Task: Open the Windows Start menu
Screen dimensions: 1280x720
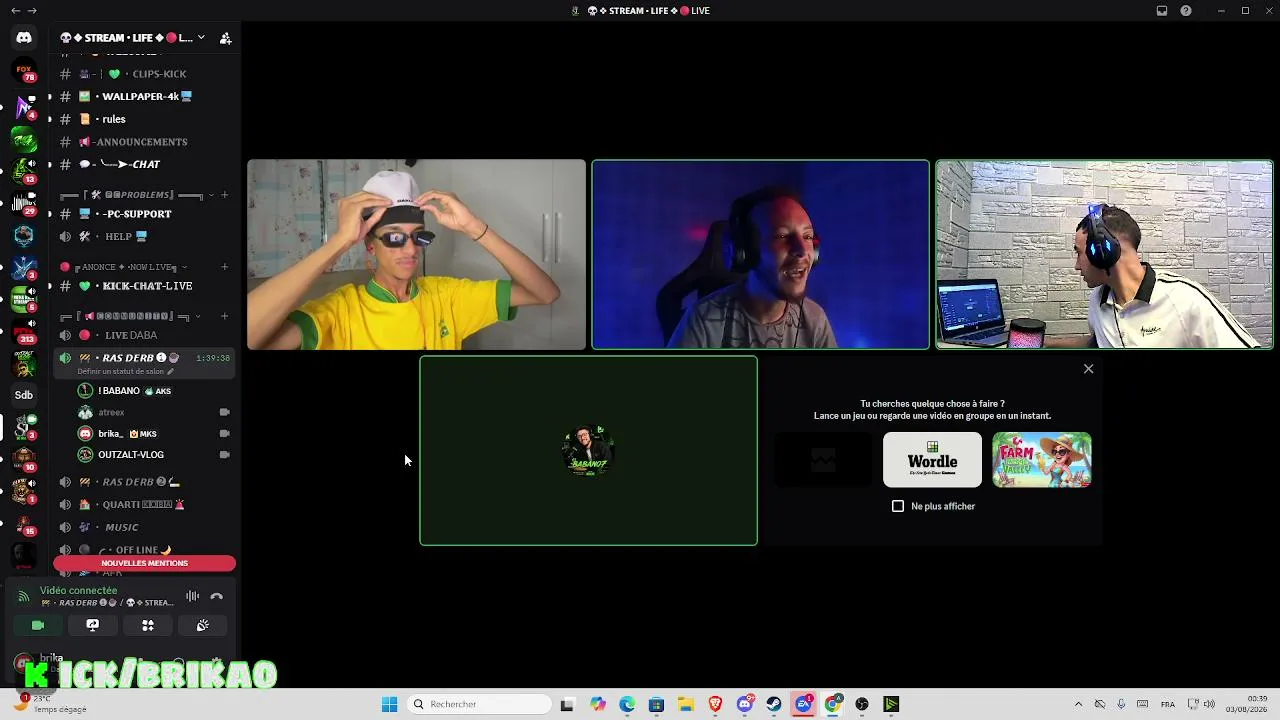Action: [x=390, y=704]
